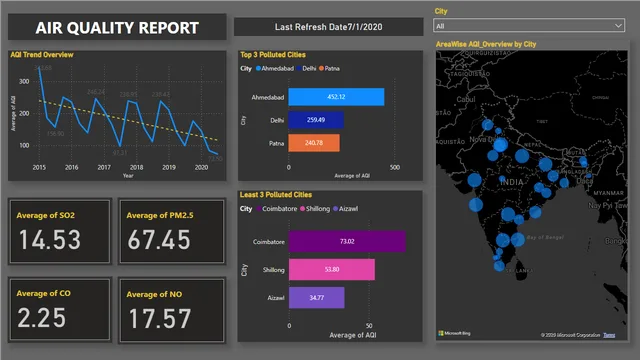Click the Average of SO2 card
The width and height of the screenshot is (640, 360).
coord(60,231)
